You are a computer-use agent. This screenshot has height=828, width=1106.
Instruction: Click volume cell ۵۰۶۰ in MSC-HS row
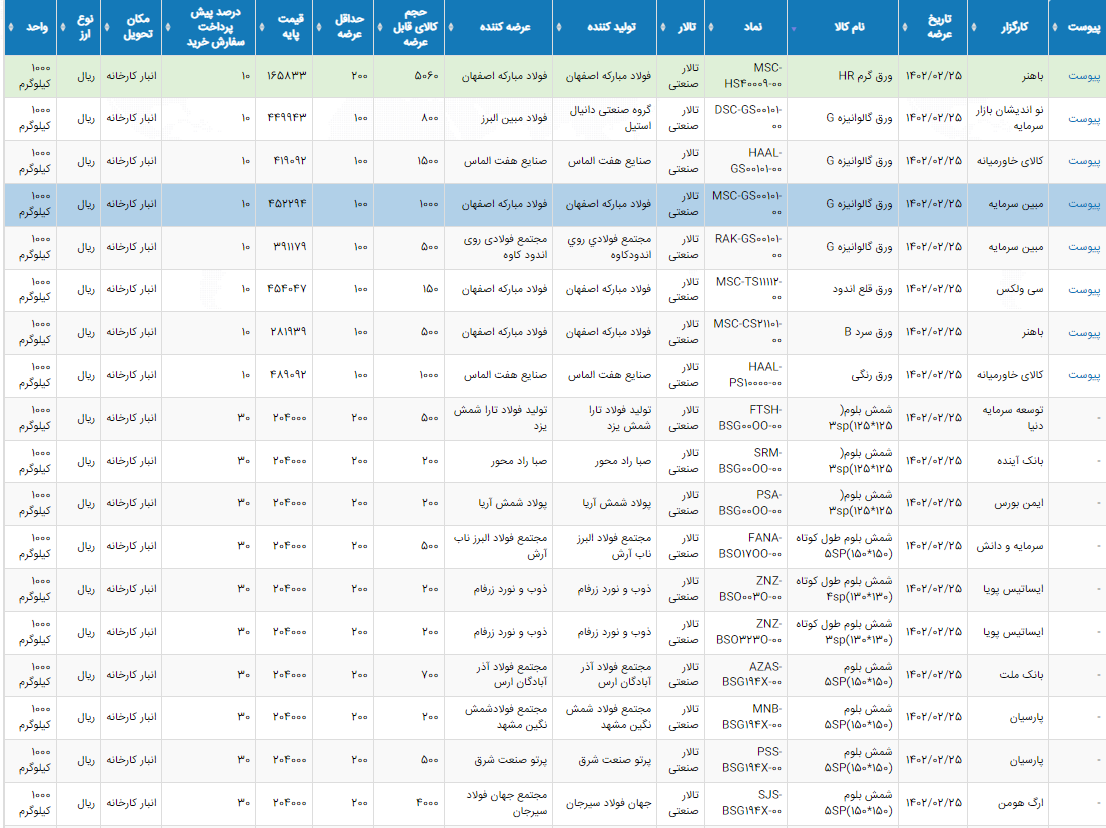click(409, 76)
